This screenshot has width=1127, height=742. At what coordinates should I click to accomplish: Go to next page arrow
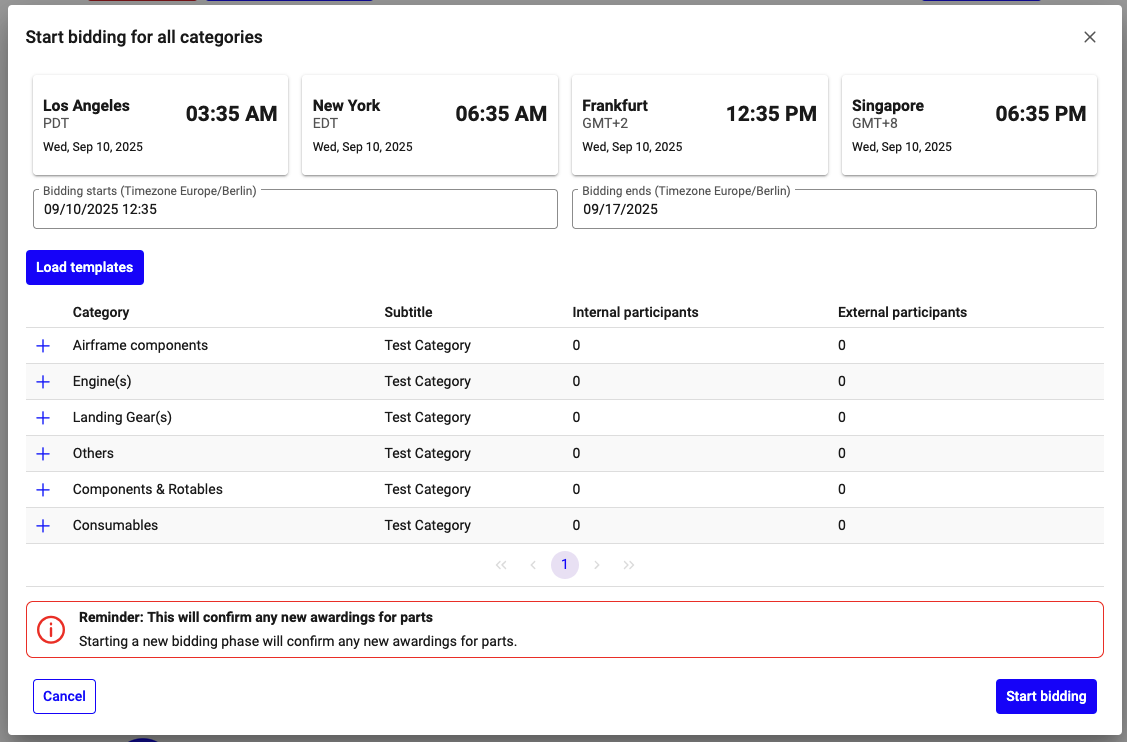pyautogui.click(x=597, y=565)
